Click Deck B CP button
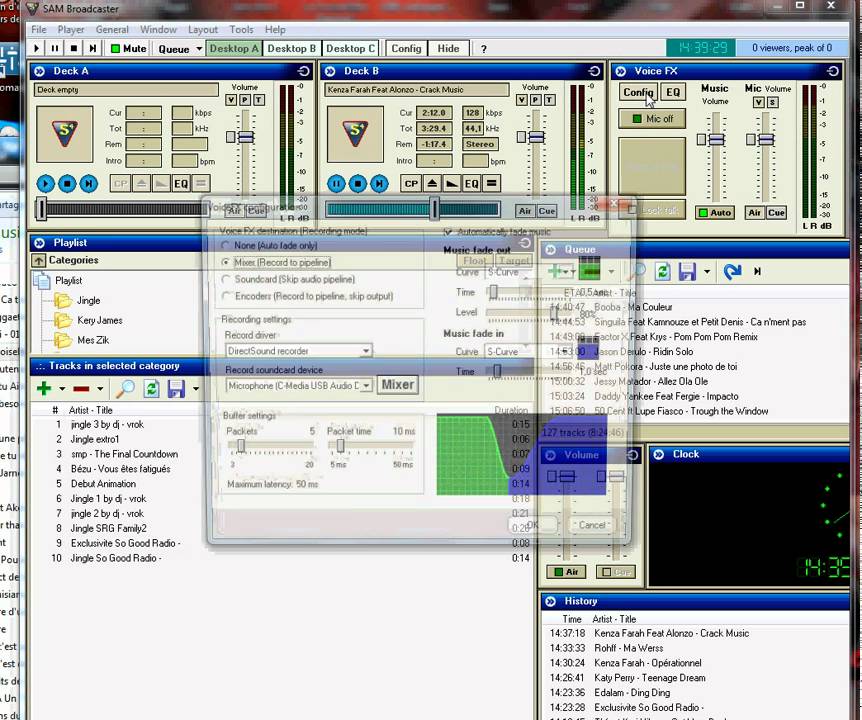Viewport: 862px width, 720px height. (411, 184)
